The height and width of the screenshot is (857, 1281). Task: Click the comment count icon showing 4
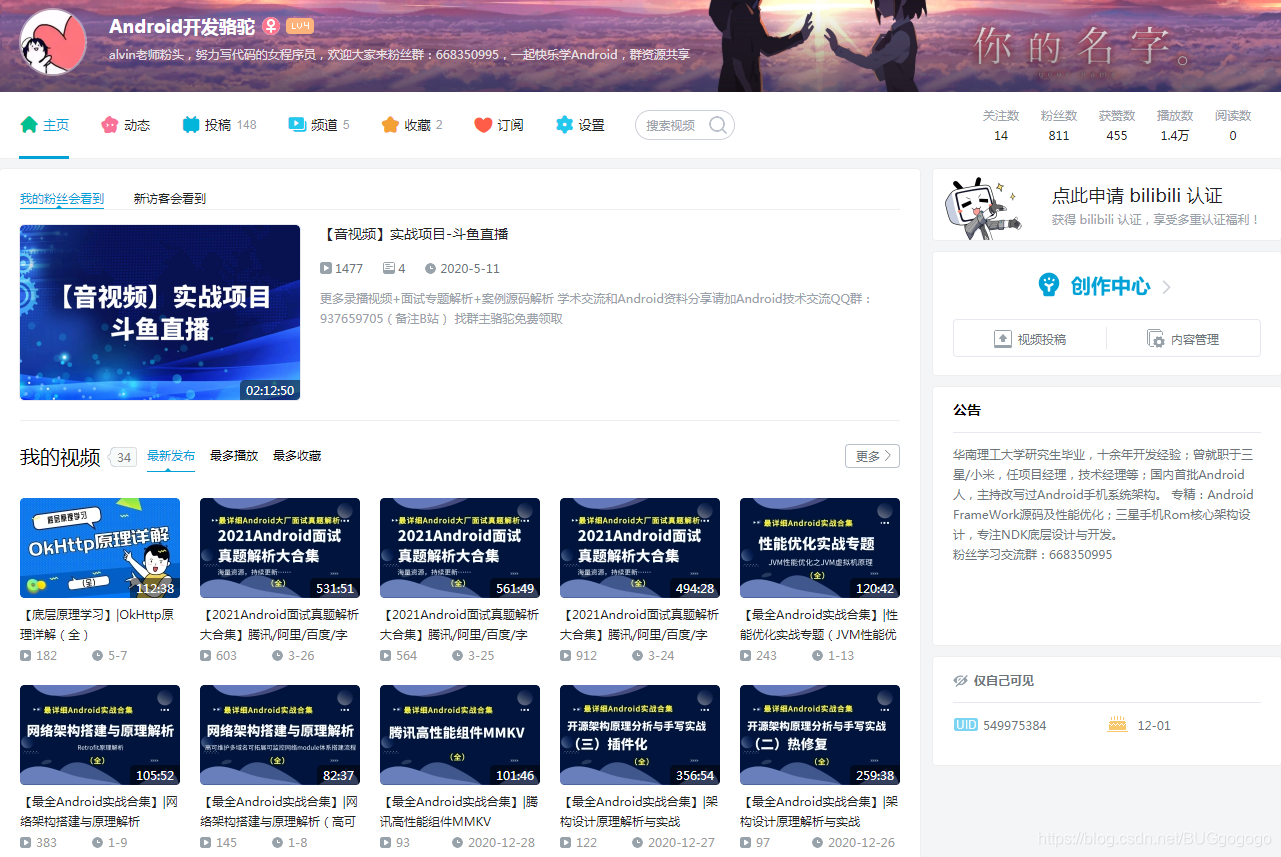(389, 268)
